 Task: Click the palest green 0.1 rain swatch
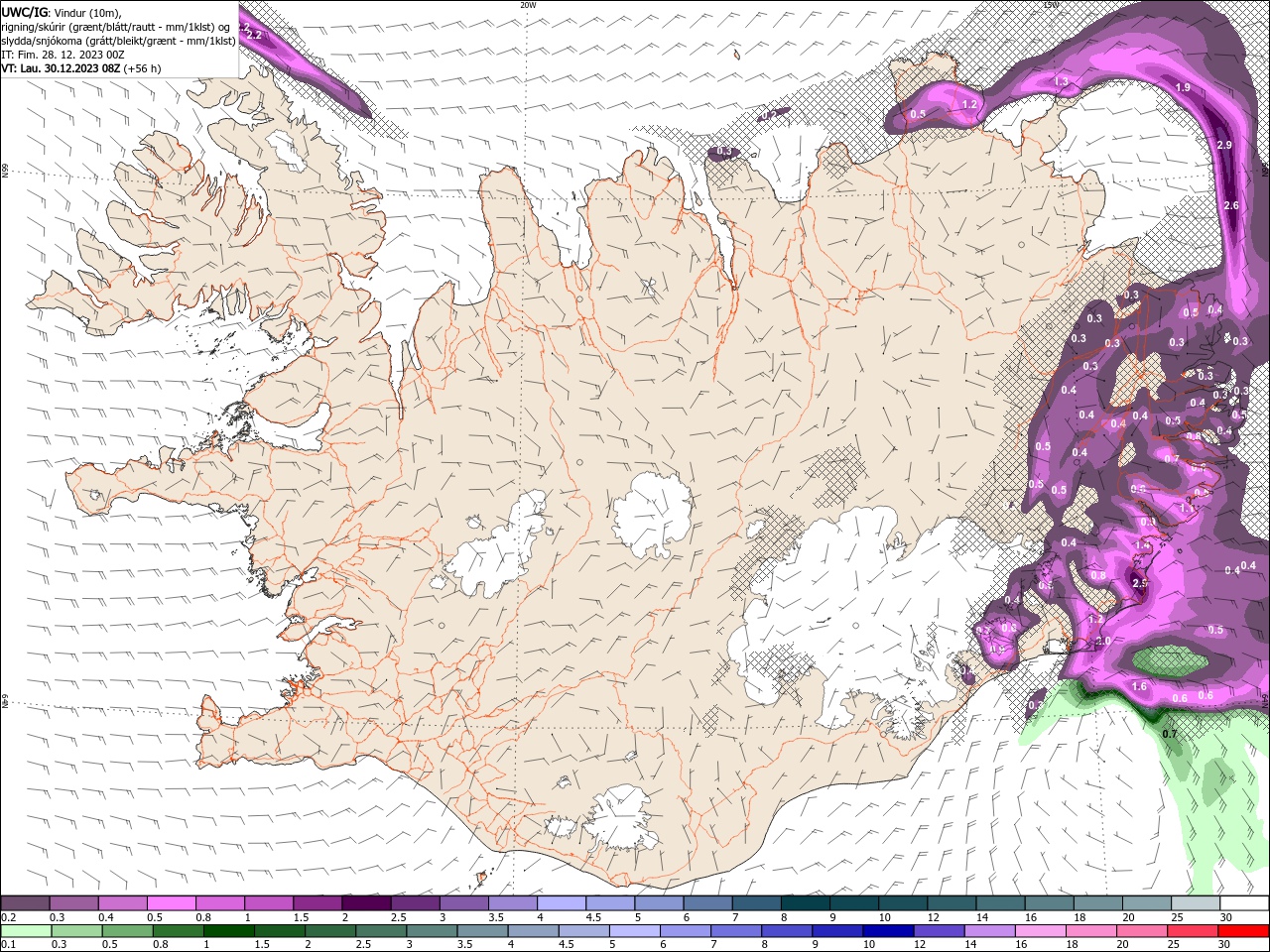pyautogui.click(x=25, y=931)
